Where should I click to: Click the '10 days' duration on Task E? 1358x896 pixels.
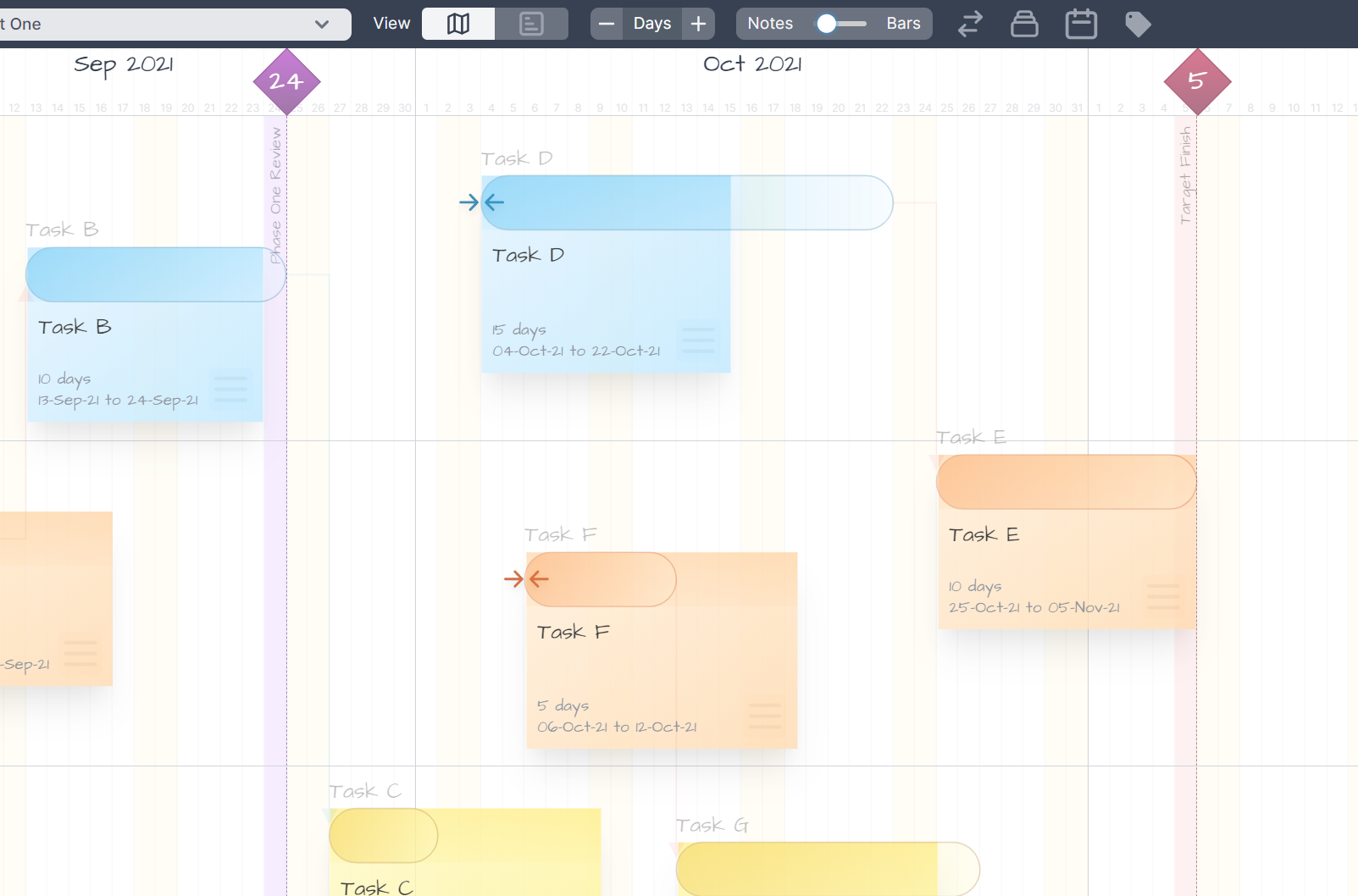pos(975,586)
